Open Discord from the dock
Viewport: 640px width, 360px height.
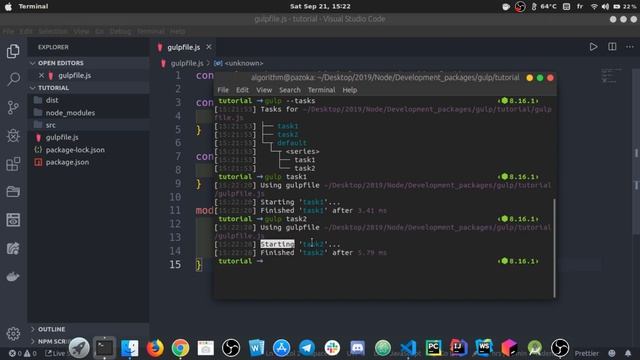358,348
